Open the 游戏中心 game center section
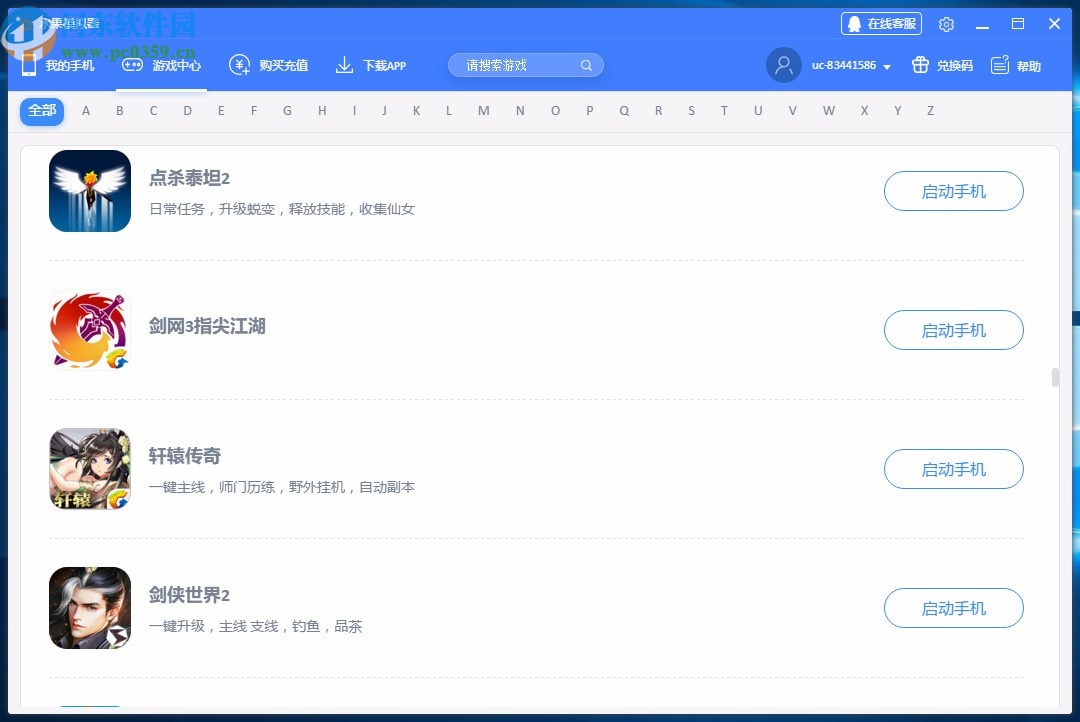This screenshot has height=722, width=1080. tap(160, 64)
